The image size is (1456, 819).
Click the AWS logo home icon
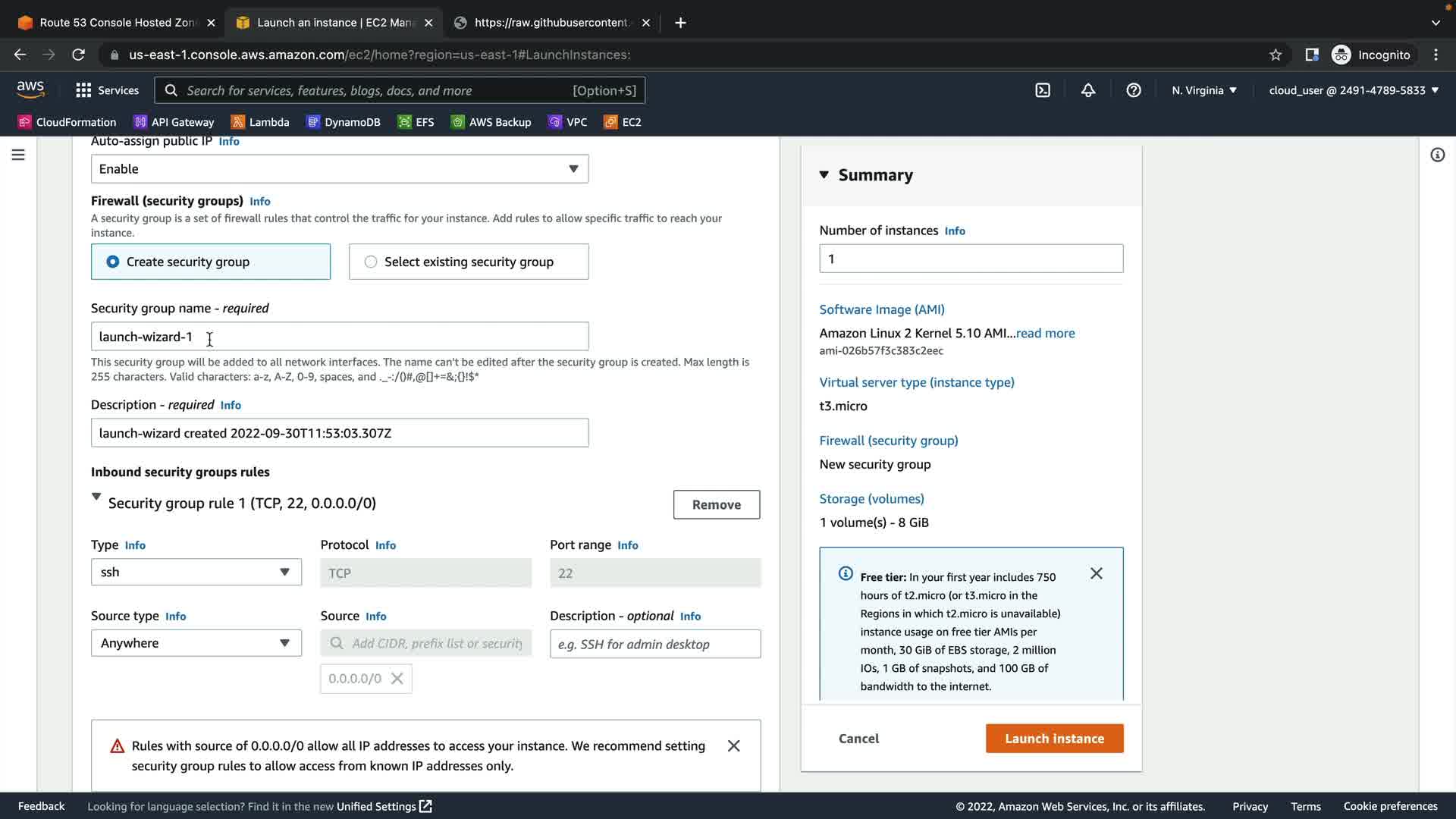30,89
